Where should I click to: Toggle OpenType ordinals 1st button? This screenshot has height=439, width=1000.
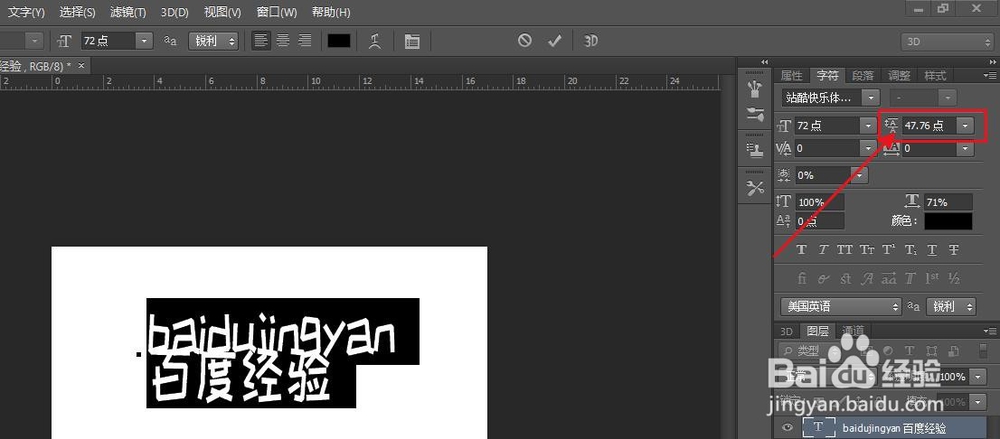click(932, 279)
